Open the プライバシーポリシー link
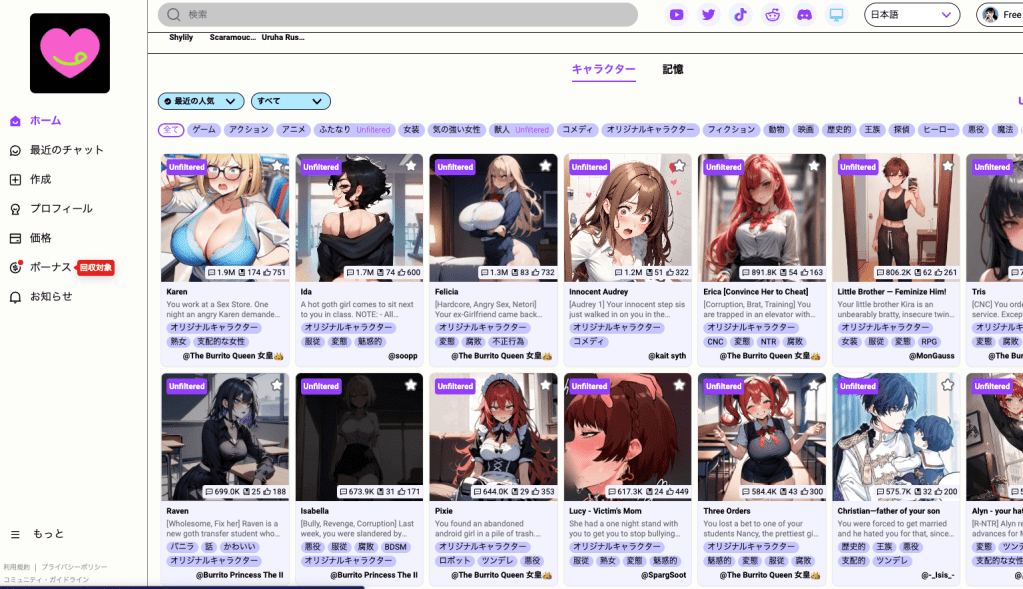Image resolution: width=1023 pixels, height=589 pixels. coord(74,567)
